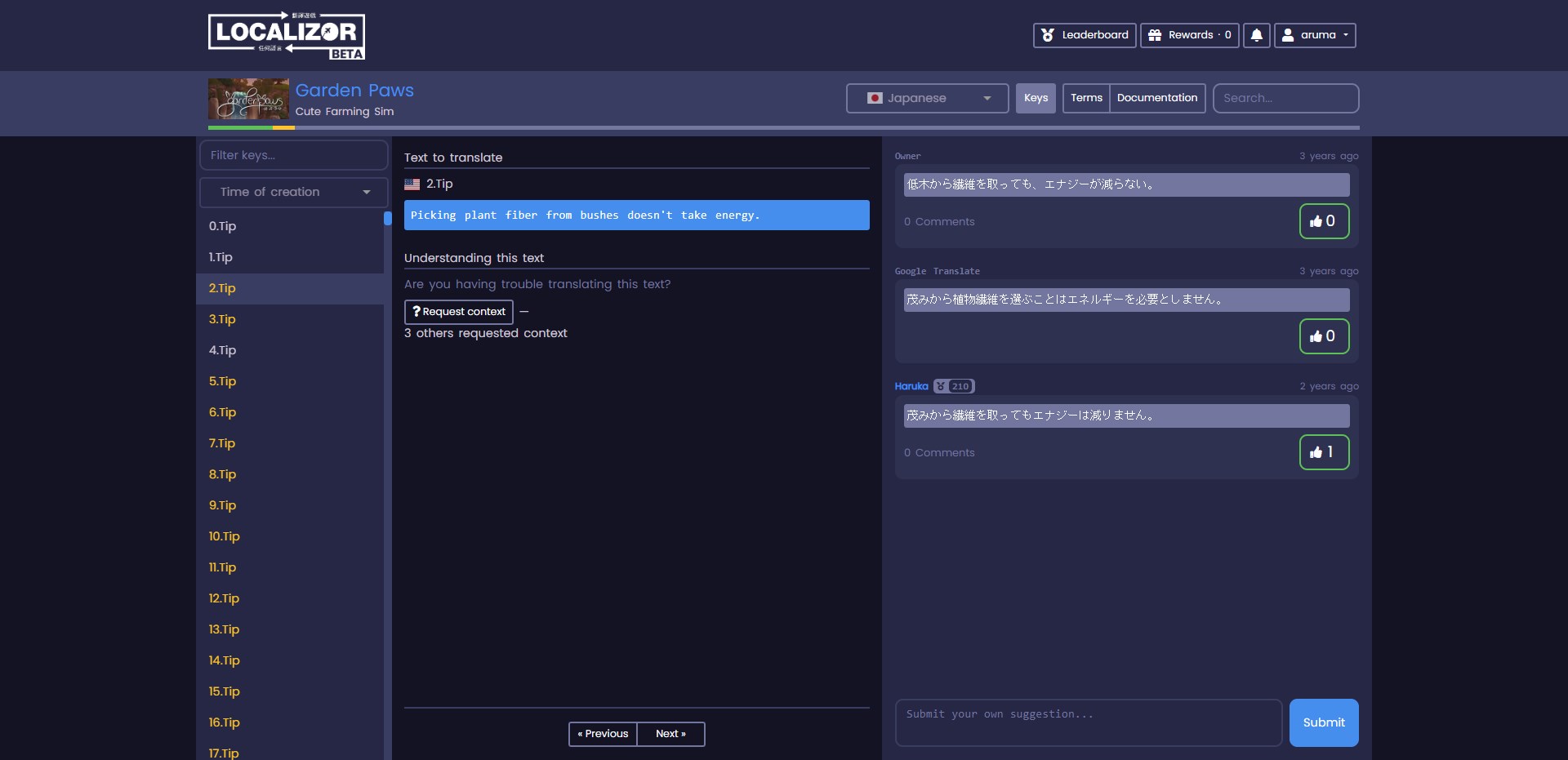Select the 5.Tip key in the list

[x=222, y=381]
